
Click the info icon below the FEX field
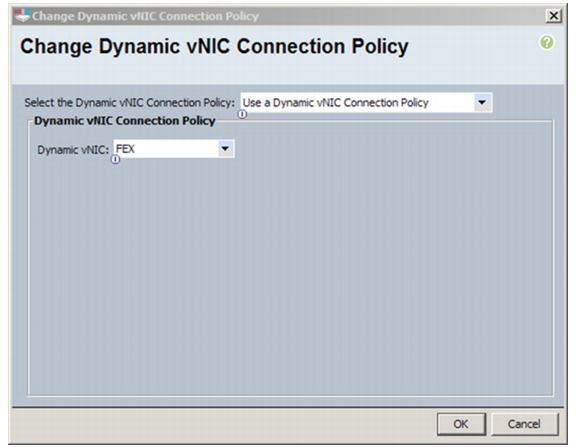115,160
